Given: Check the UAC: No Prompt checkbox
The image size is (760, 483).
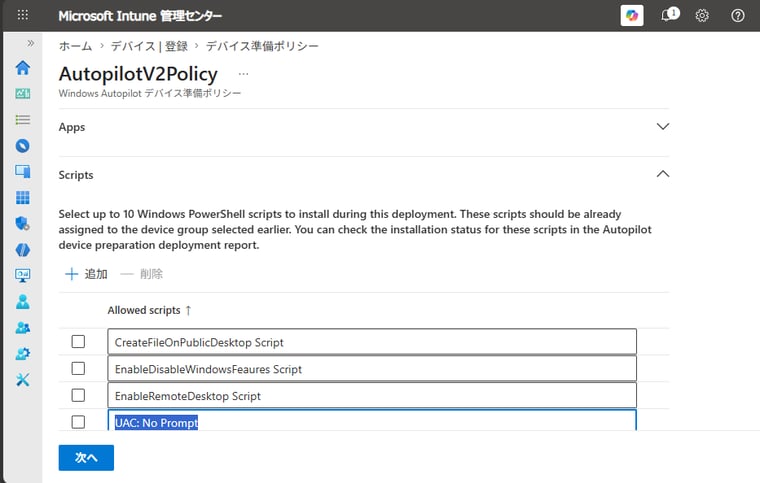Looking at the screenshot, I should click(78, 422).
